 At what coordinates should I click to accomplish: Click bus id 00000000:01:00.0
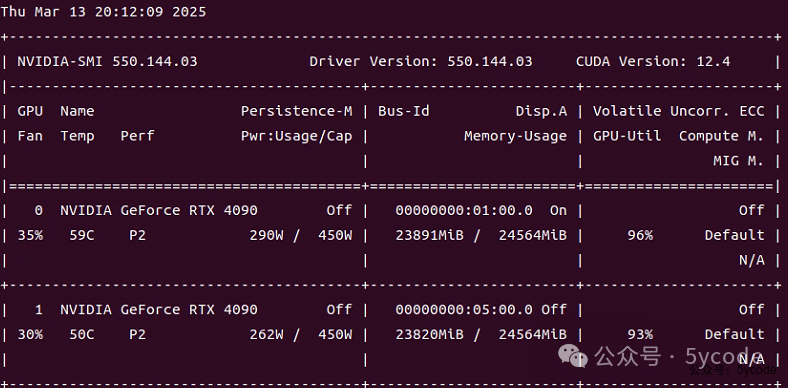[464, 211]
